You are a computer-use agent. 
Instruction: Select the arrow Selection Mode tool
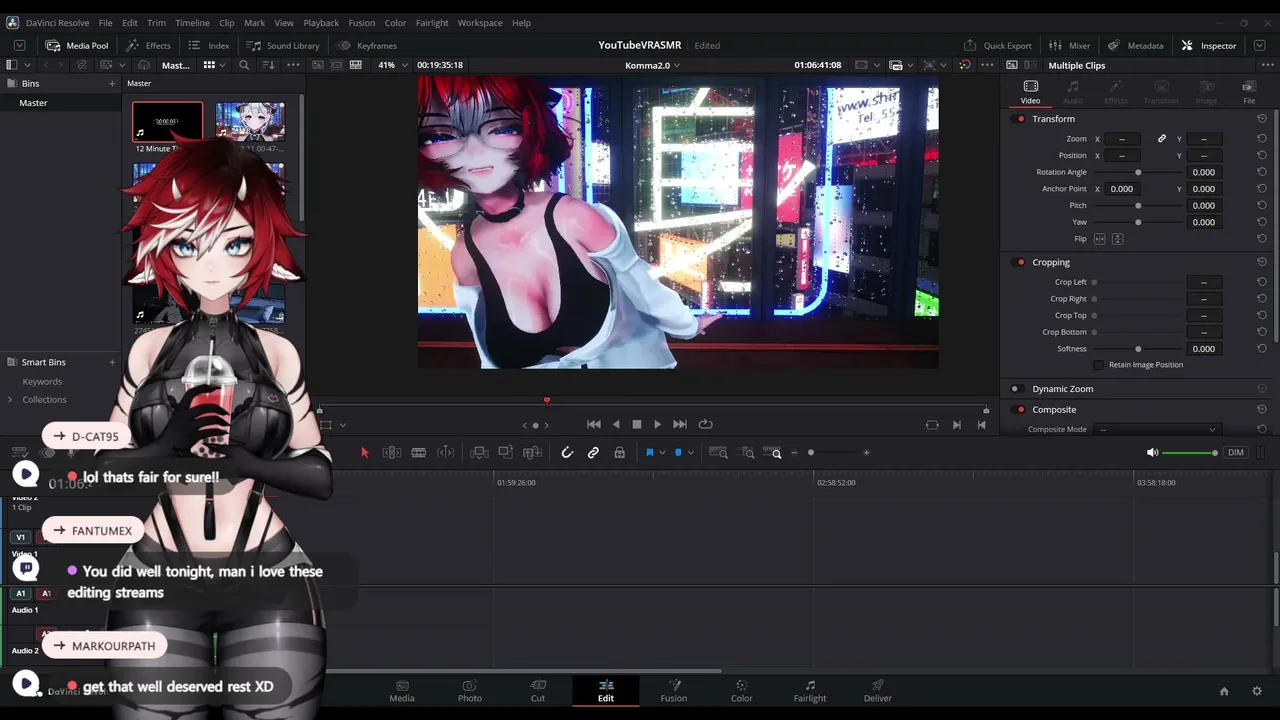click(x=364, y=453)
